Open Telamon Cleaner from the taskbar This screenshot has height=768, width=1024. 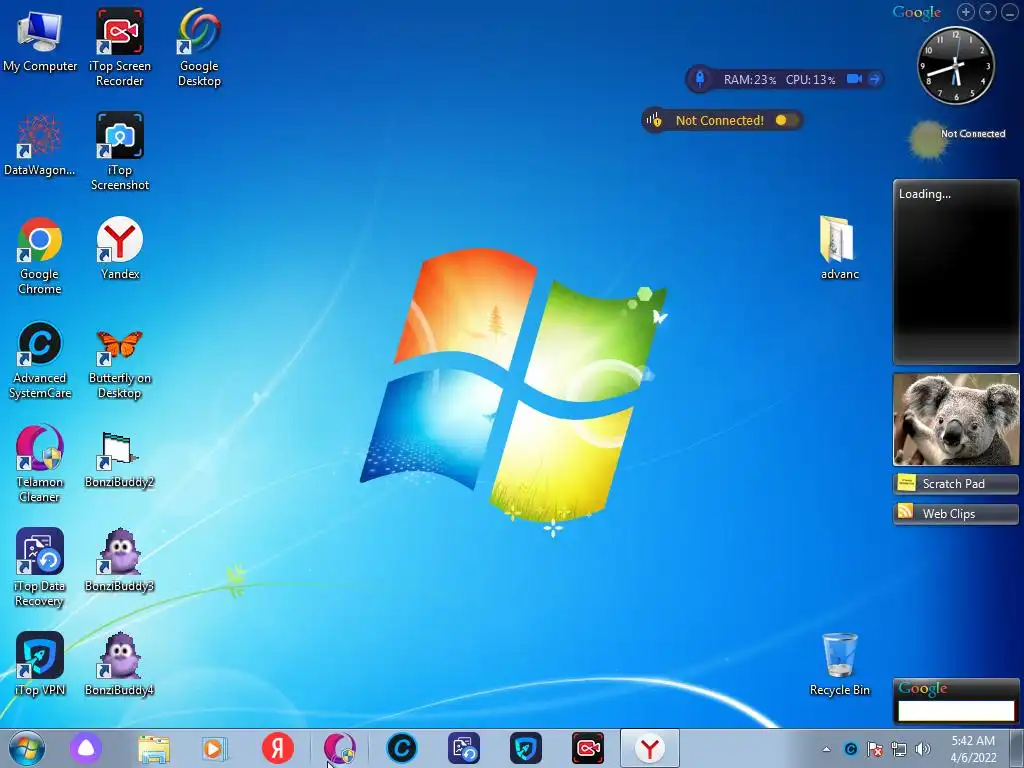(340, 748)
